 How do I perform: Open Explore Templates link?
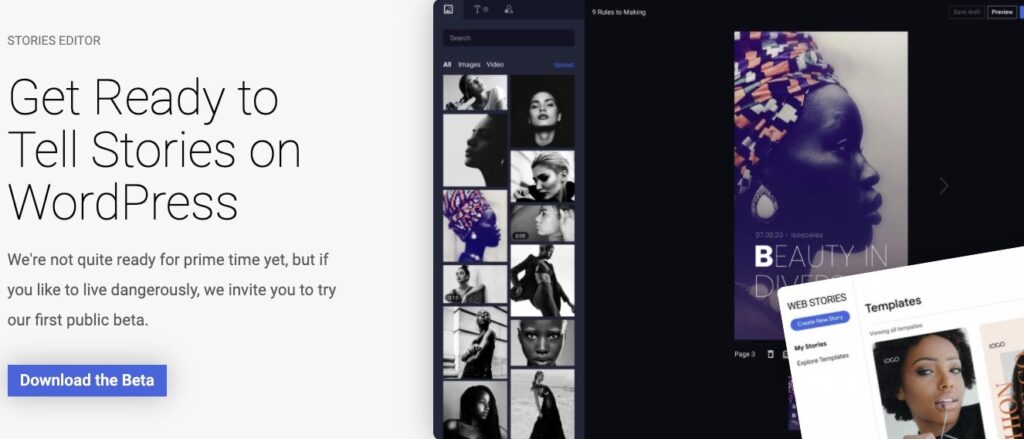pyautogui.click(x=823, y=359)
